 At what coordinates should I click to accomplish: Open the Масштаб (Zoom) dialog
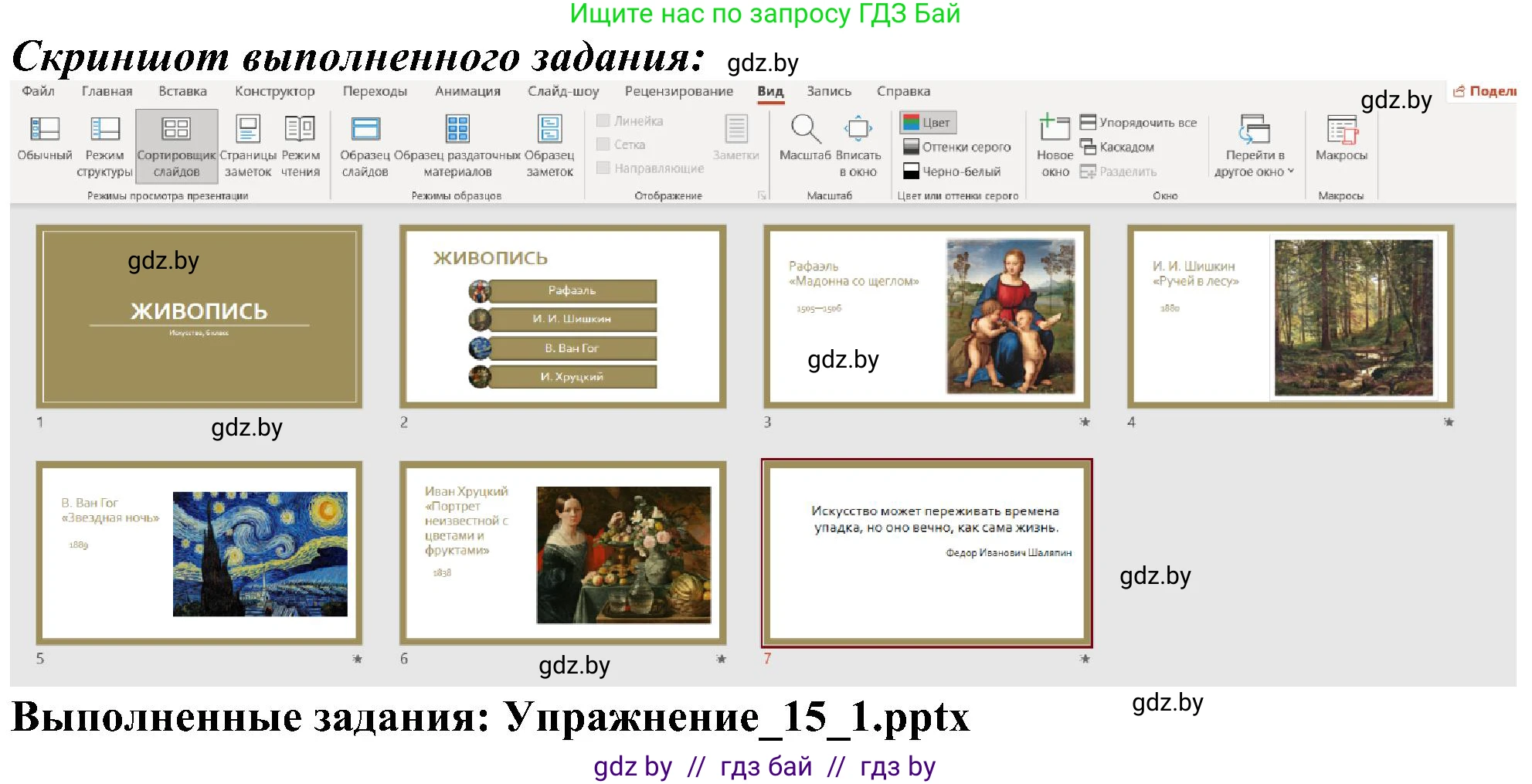(x=806, y=147)
